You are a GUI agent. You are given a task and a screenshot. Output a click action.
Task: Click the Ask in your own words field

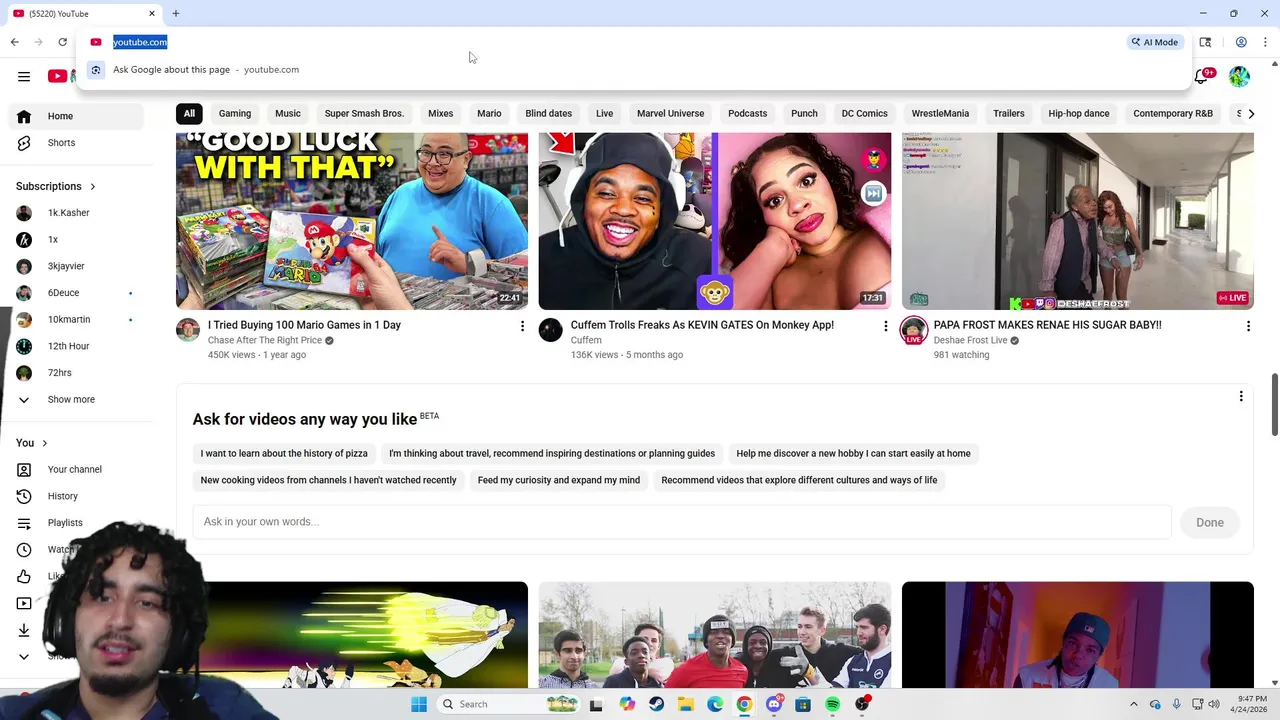click(x=682, y=522)
